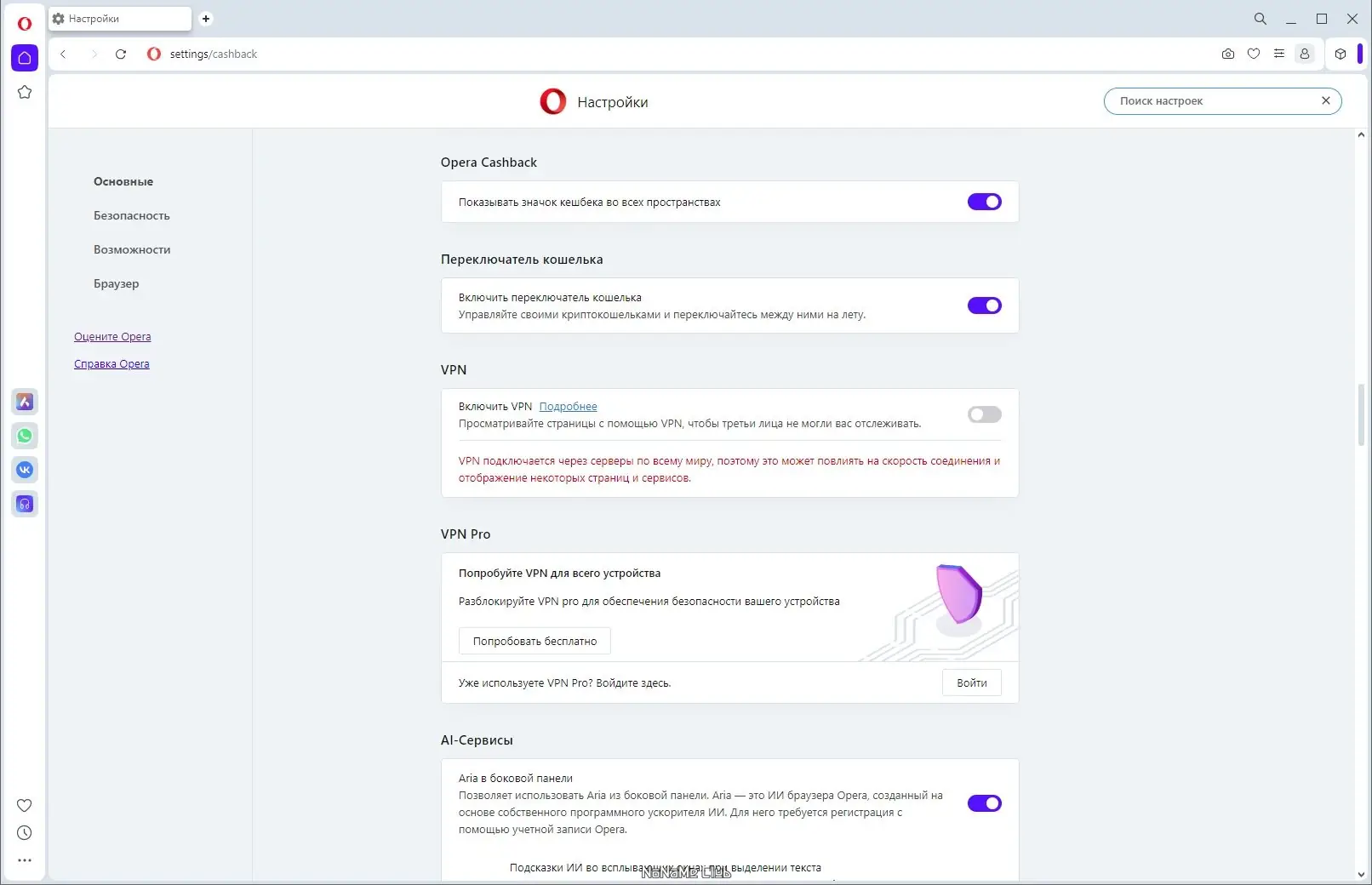Open browsing history clock icon
The image size is (1372, 885).
click(25, 832)
